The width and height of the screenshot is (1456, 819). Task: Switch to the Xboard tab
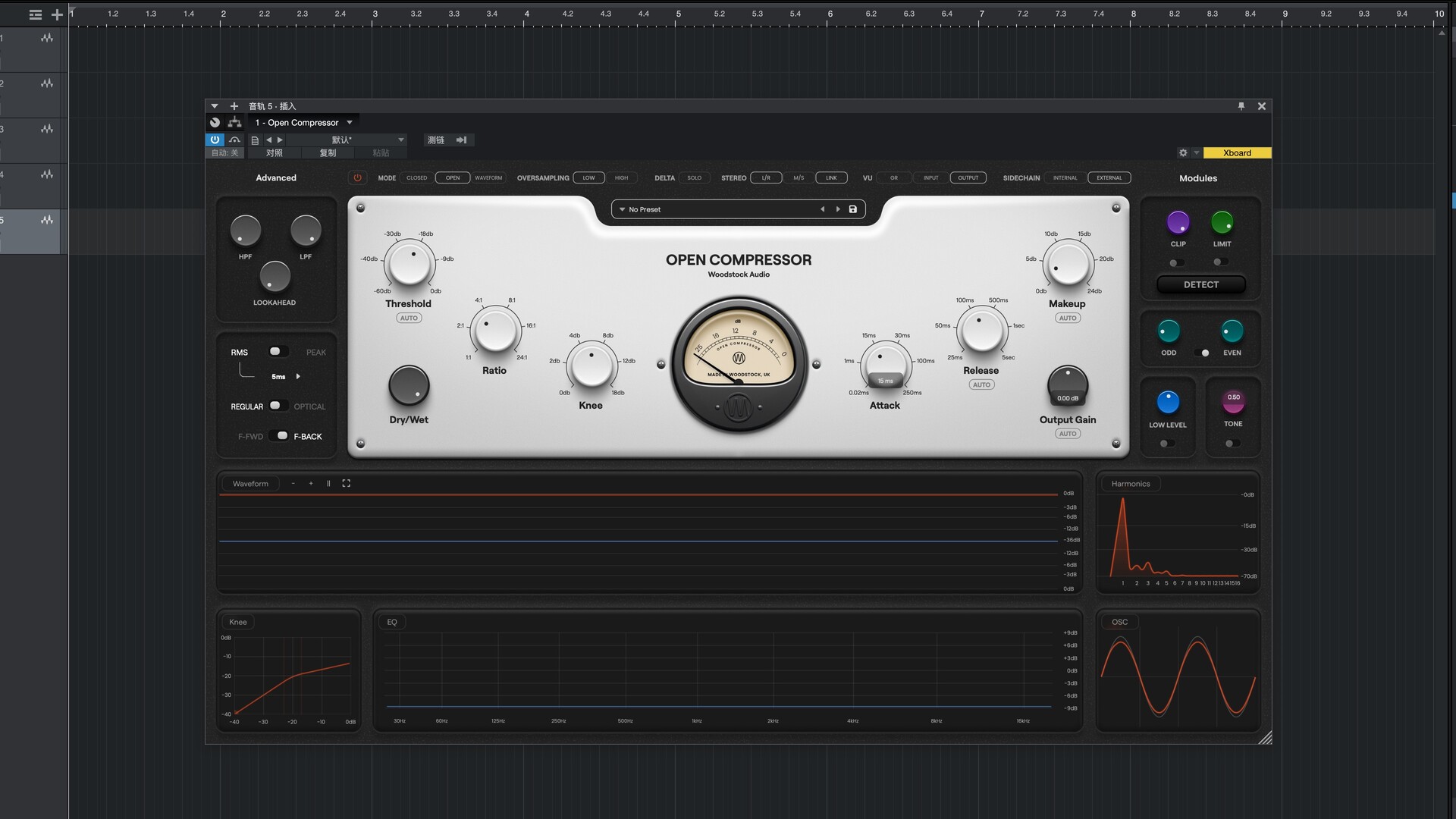[x=1237, y=152]
